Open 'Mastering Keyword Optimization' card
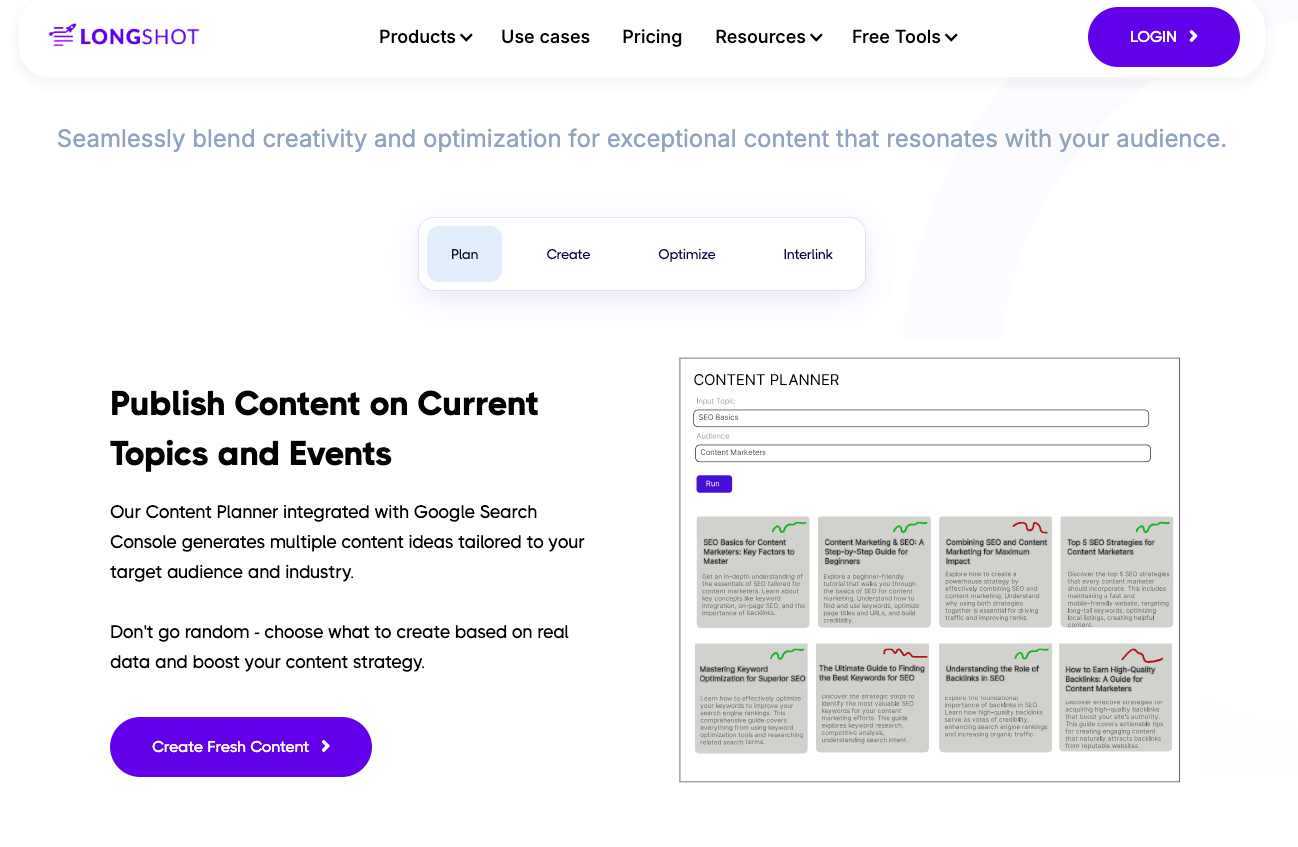 point(751,698)
